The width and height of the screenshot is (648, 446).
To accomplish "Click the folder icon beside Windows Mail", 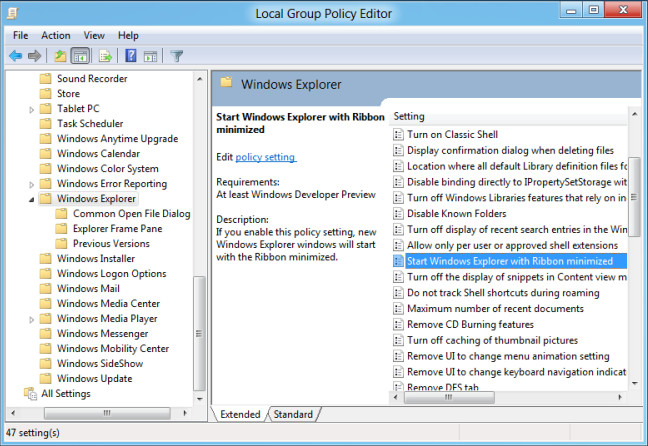I will coord(45,289).
